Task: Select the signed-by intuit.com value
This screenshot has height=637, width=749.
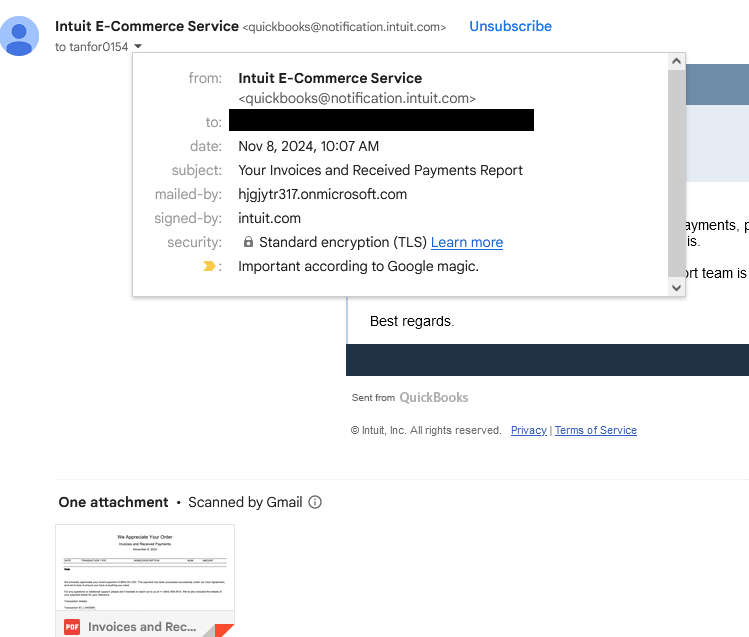Action: (269, 218)
